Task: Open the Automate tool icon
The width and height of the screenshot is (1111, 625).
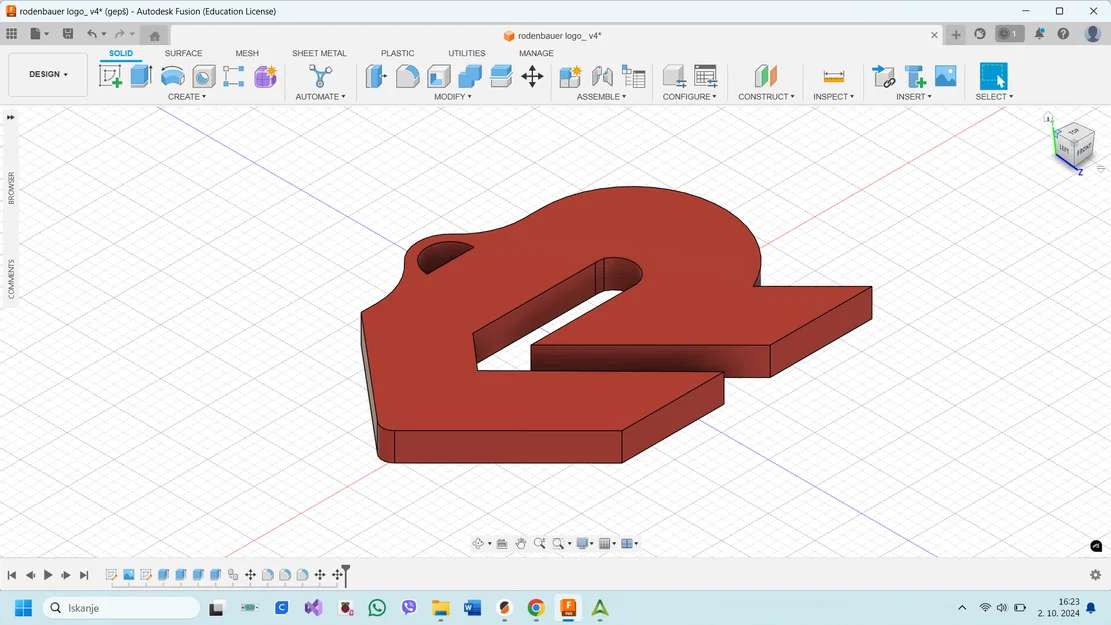Action: [x=320, y=76]
